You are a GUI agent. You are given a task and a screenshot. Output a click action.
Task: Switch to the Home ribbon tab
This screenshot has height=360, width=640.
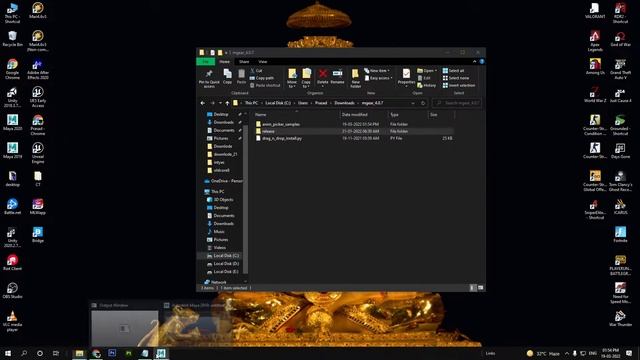pyautogui.click(x=224, y=62)
